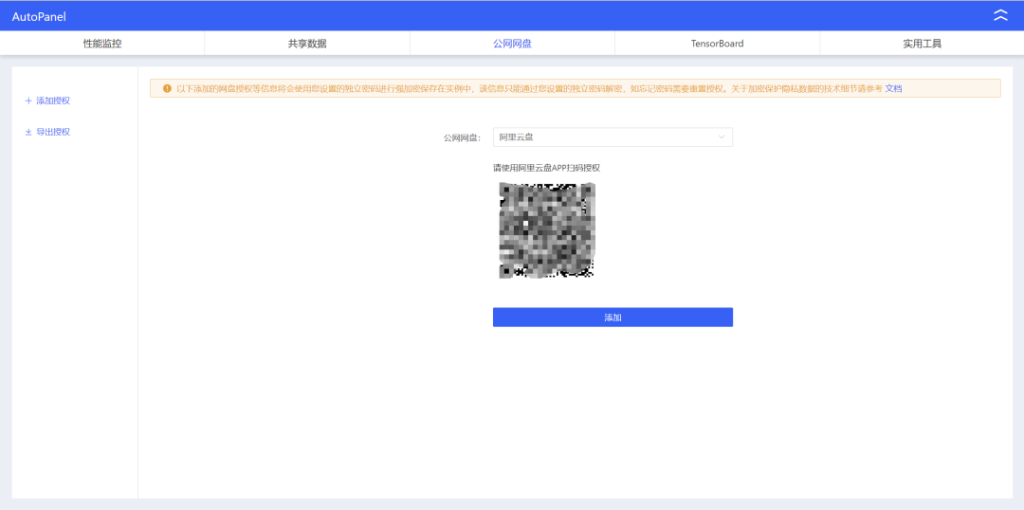Click 导出授权 in the sidebar
1024x510 pixels.
coord(53,132)
